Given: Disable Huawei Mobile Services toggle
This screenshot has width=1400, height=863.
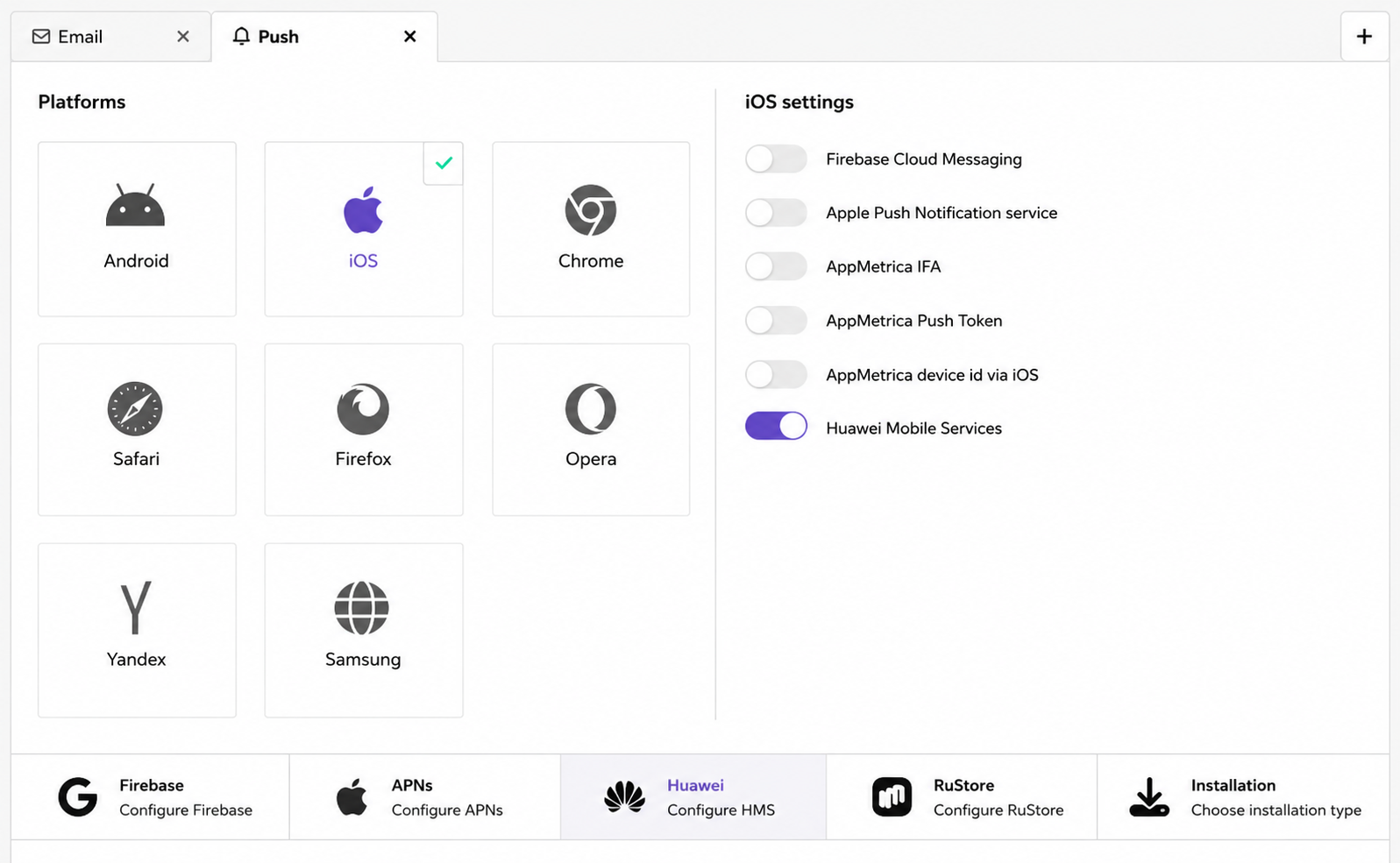Looking at the screenshot, I should (776, 427).
